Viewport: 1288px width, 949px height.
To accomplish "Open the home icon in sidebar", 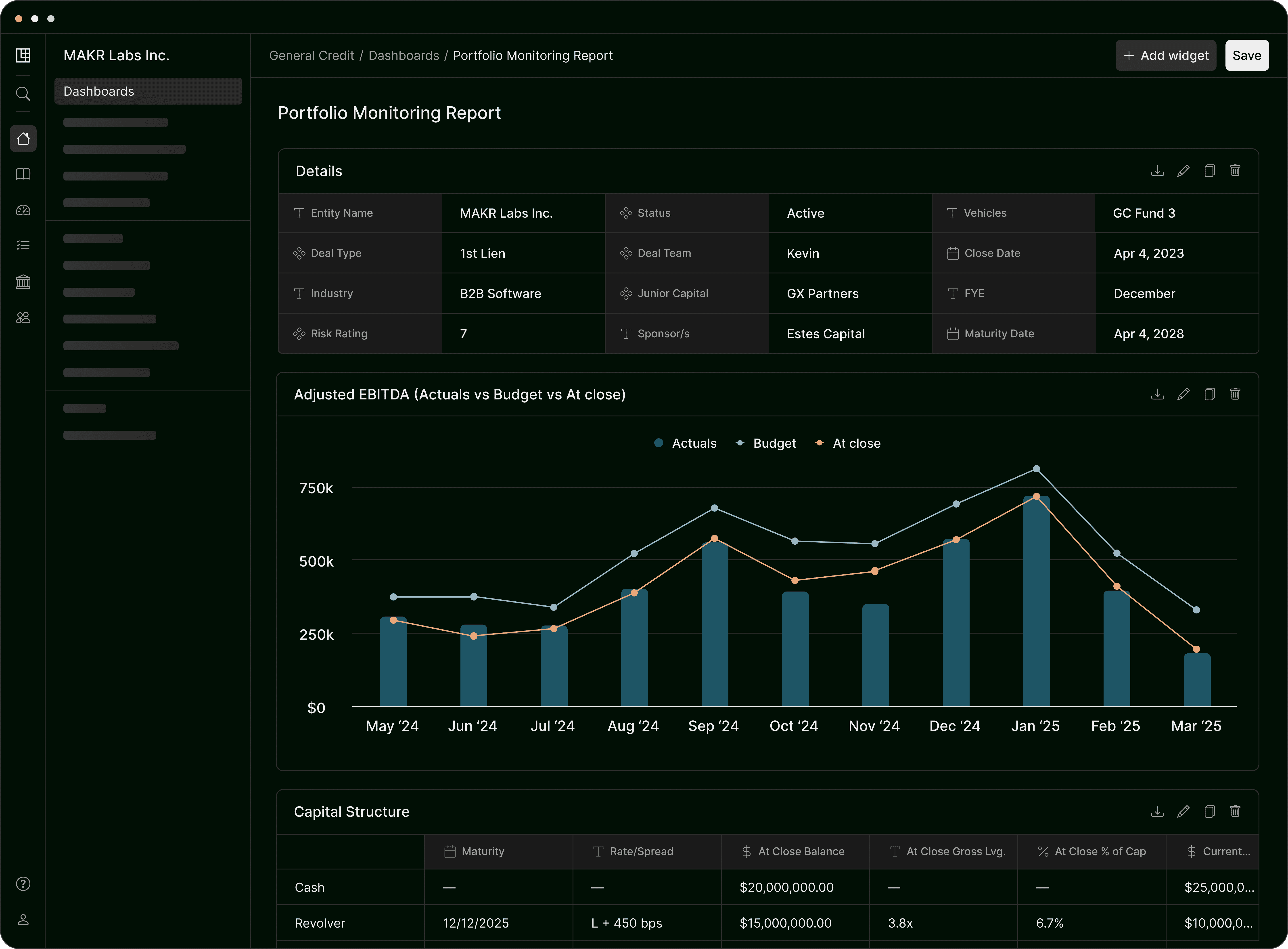I will pos(23,139).
